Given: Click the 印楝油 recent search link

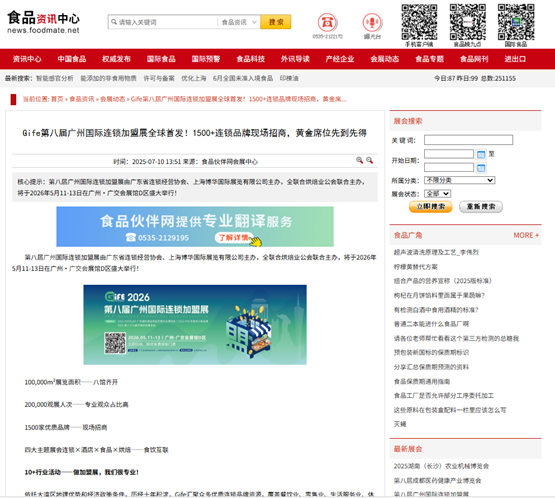Looking at the screenshot, I should [x=289, y=78].
